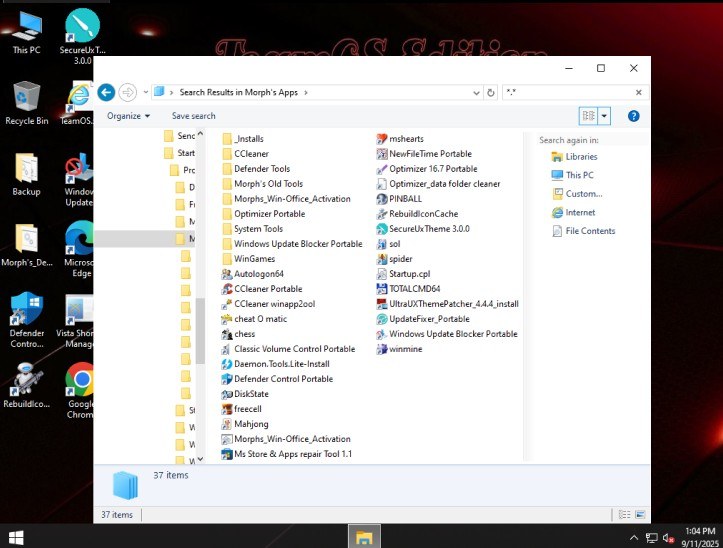The height and width of the screenshot is (548, 723).
Task: Select UltraUXThemePatcher_4.4.4_install file
Action: click(448, 304)
